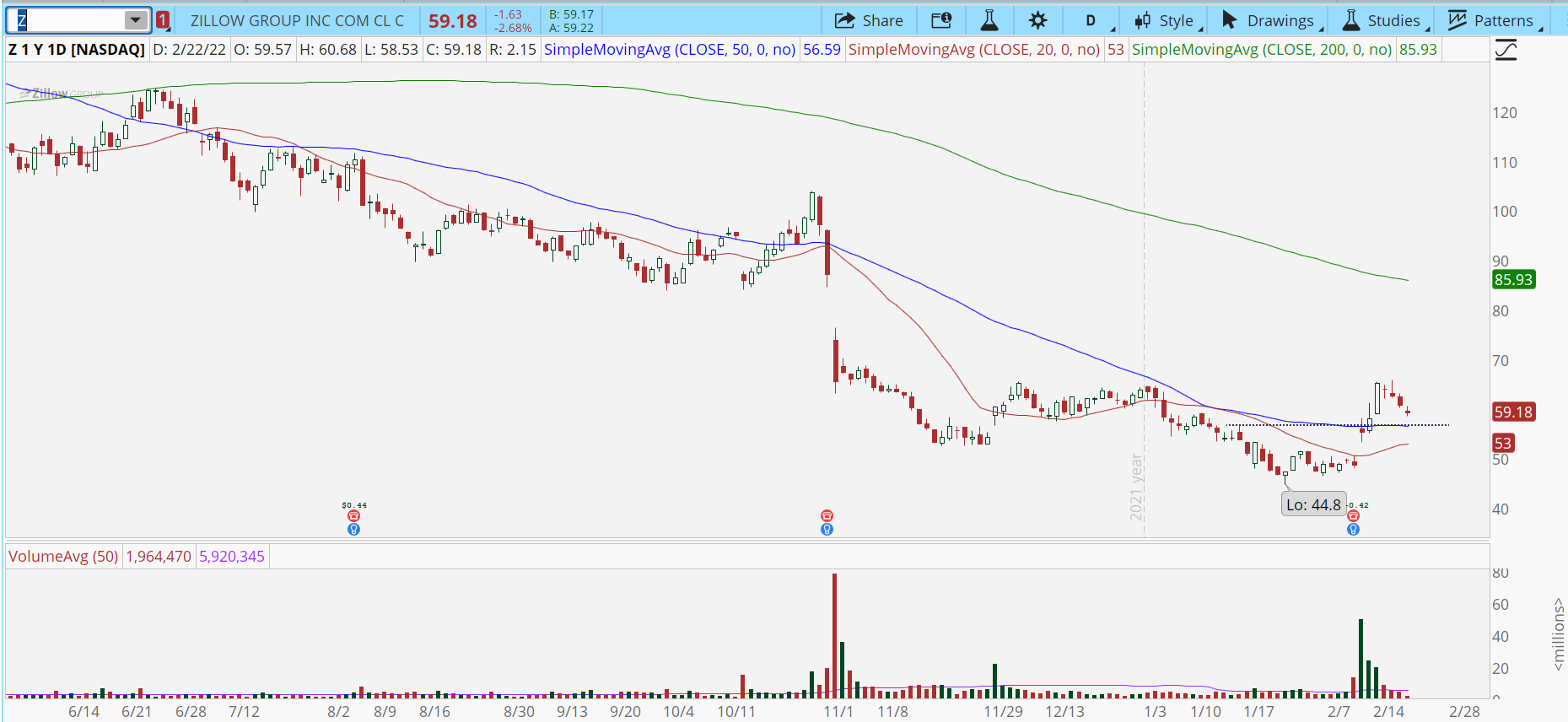
Task: Click the red SimpleMovingAvg (CLOSE, 20) study label
Action: tap(974, 50)
